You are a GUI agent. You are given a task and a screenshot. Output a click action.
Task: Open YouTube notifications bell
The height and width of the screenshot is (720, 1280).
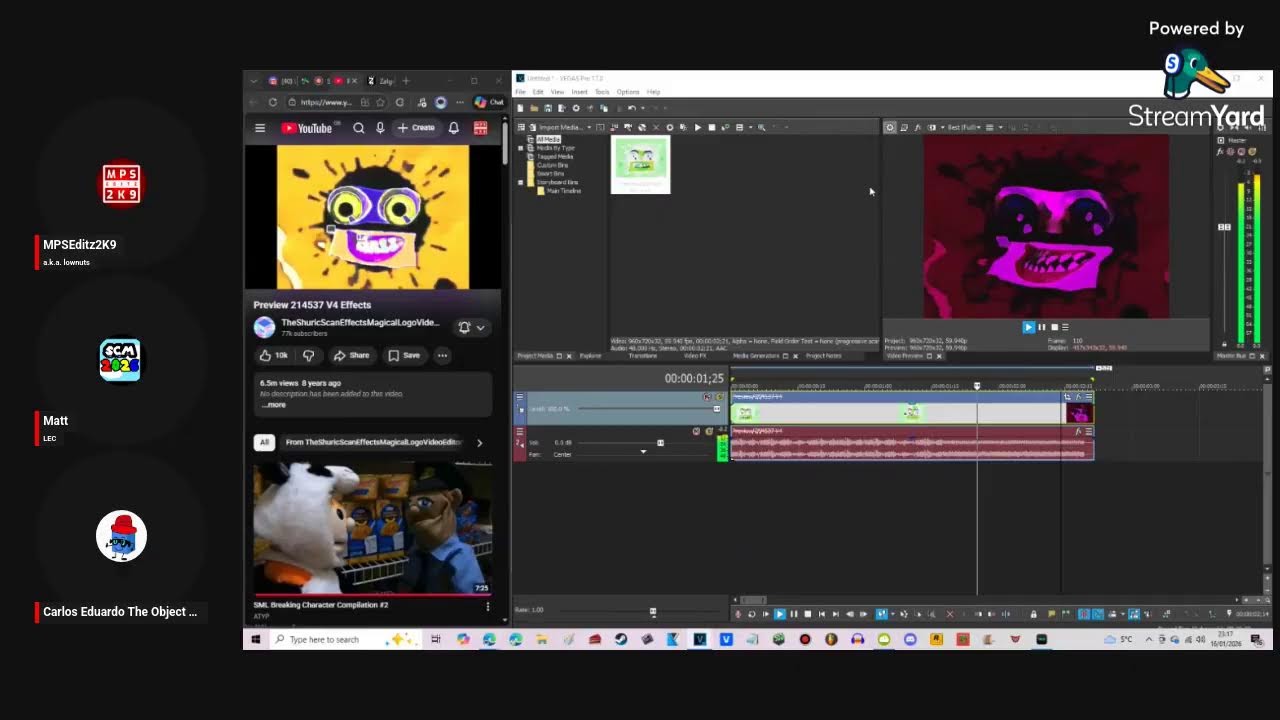[454, 128]
